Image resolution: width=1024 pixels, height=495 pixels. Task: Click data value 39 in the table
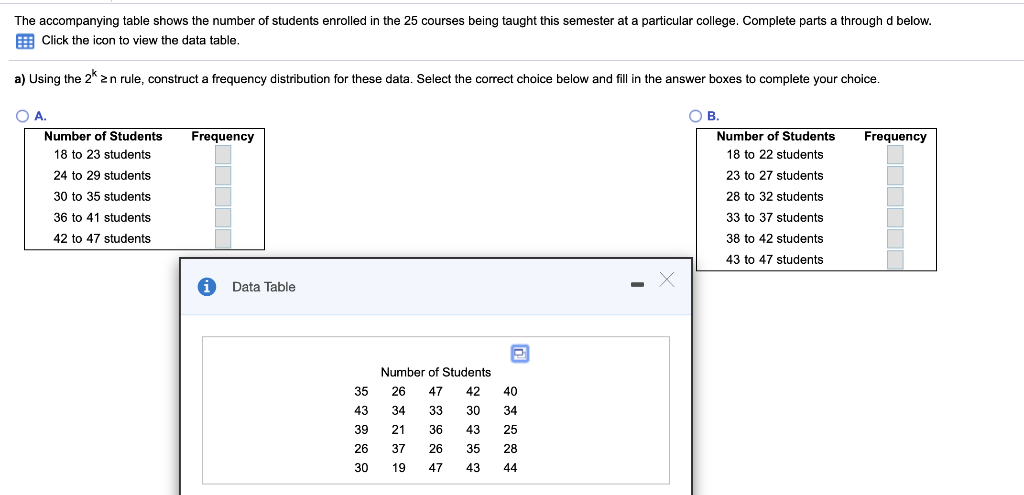[x=361, y=430]
